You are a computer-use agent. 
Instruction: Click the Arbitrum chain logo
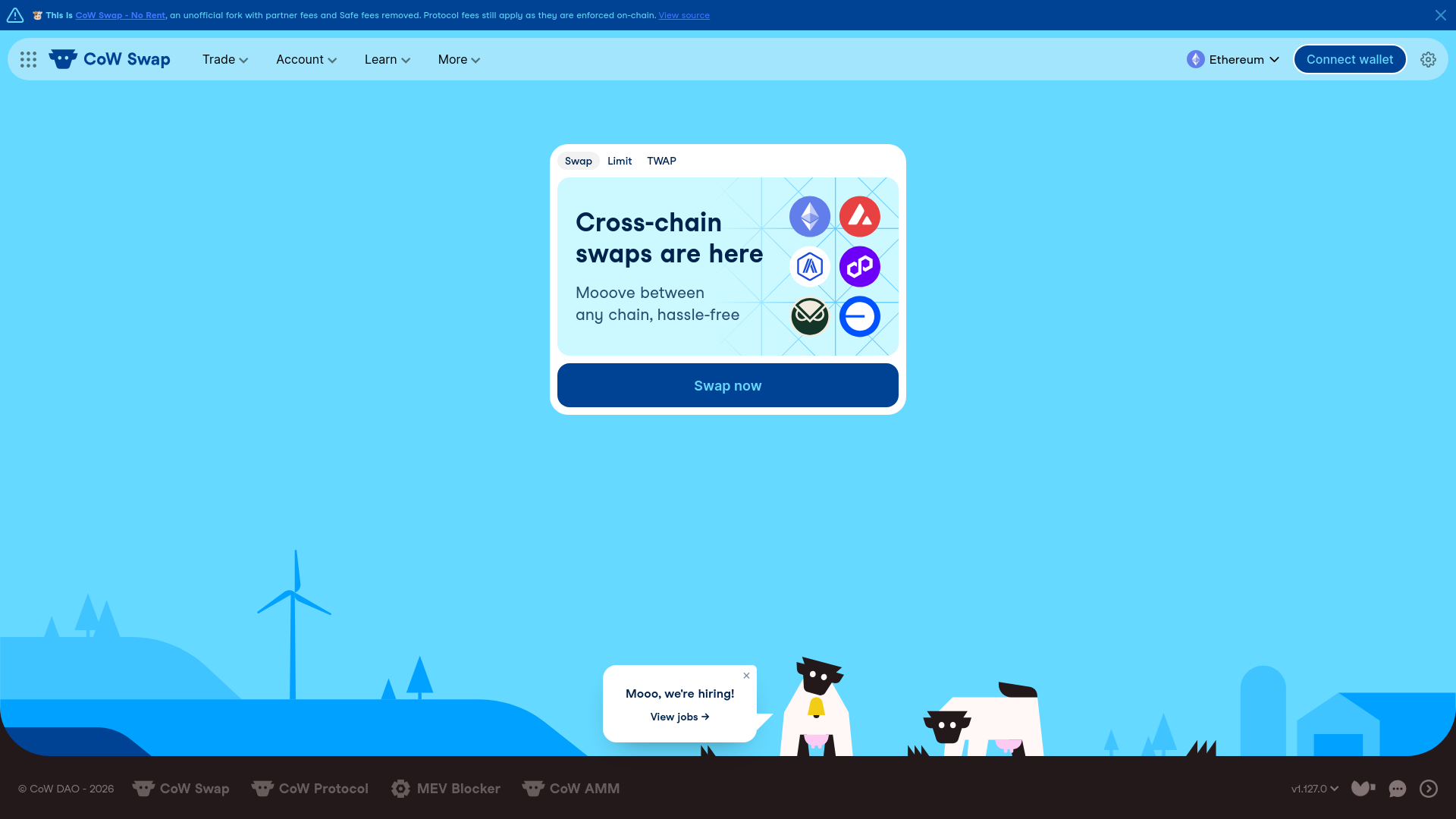pos(810,267)
